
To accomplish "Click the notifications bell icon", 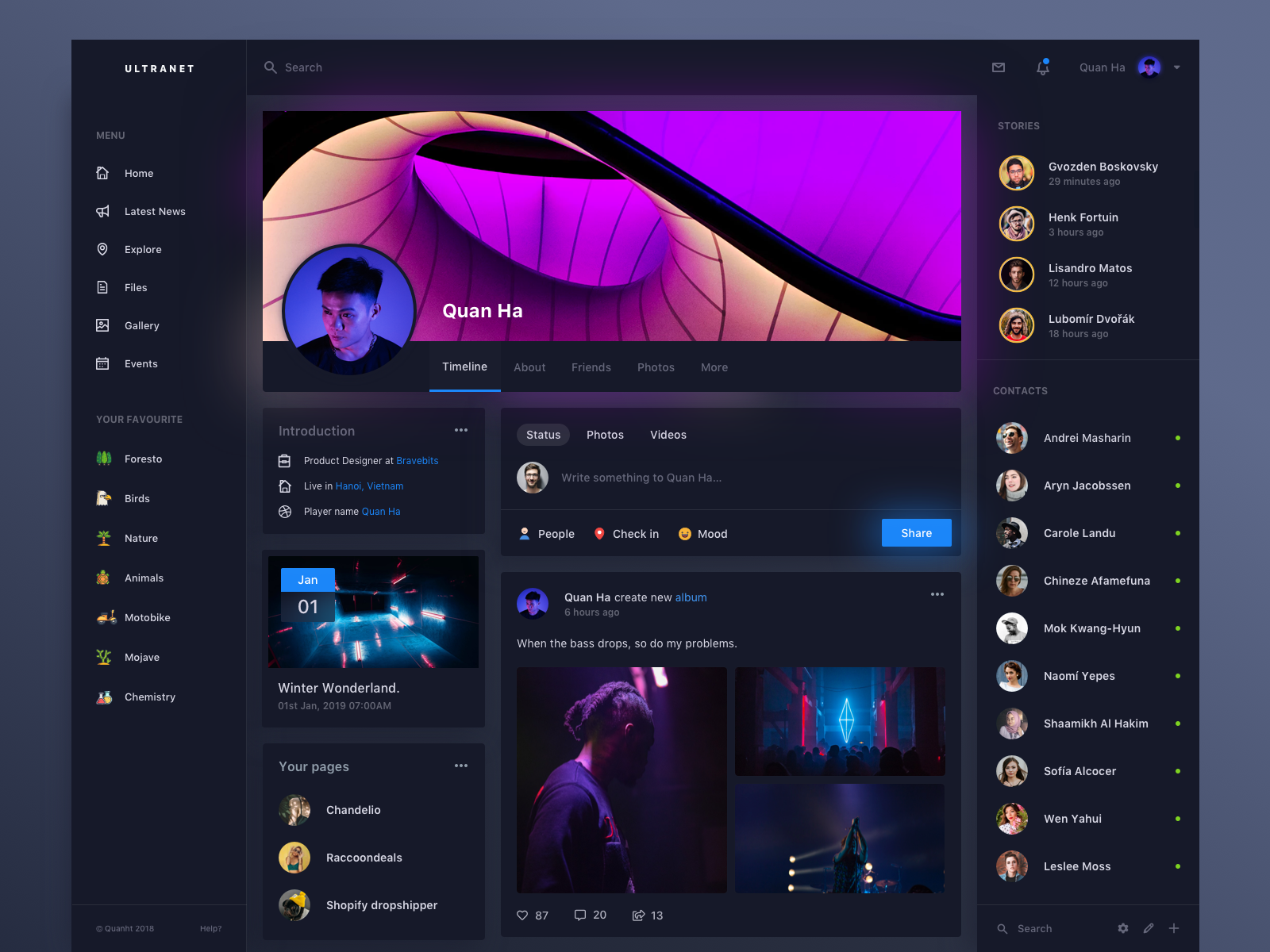I will [1043, 67].
